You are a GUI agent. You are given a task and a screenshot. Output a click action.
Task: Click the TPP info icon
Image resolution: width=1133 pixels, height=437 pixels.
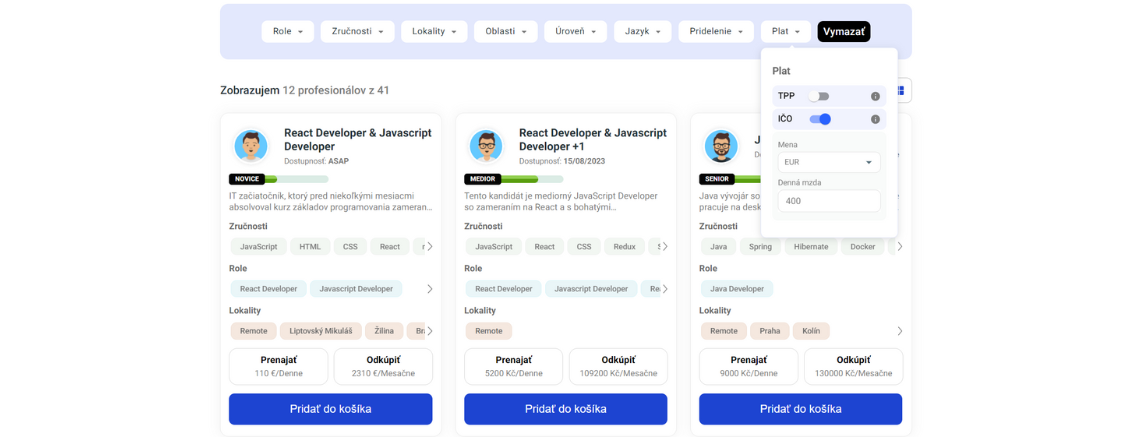pos(875,96)
